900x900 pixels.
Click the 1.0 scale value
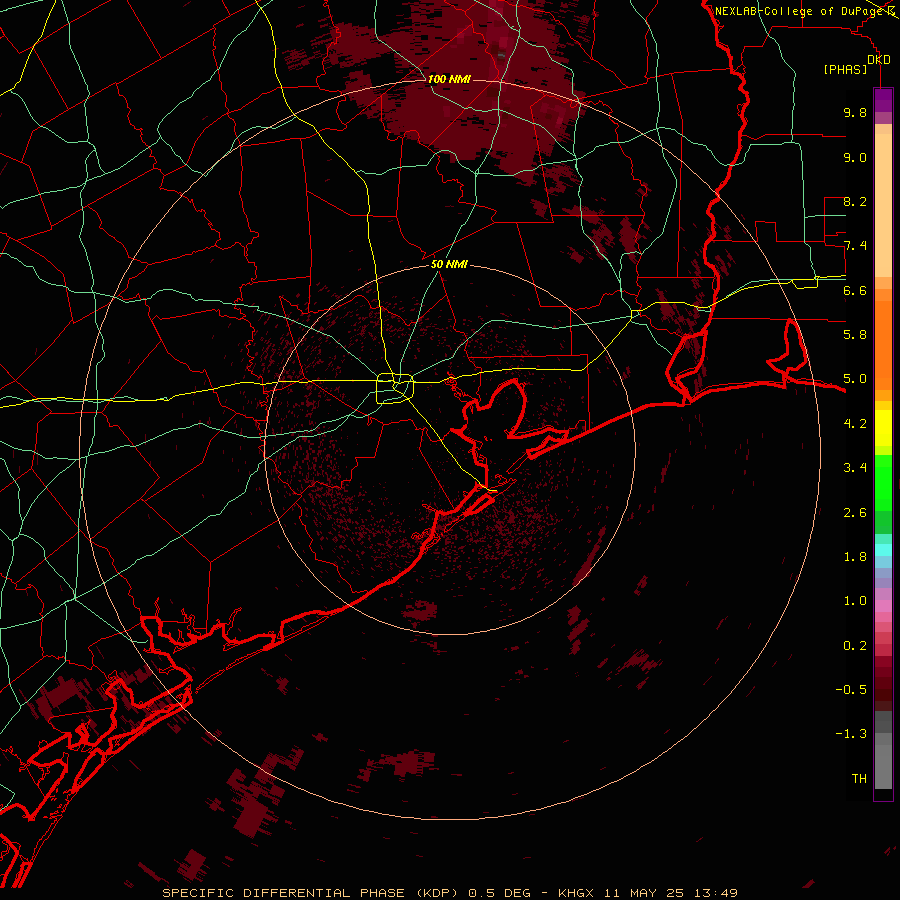[855, 601]
